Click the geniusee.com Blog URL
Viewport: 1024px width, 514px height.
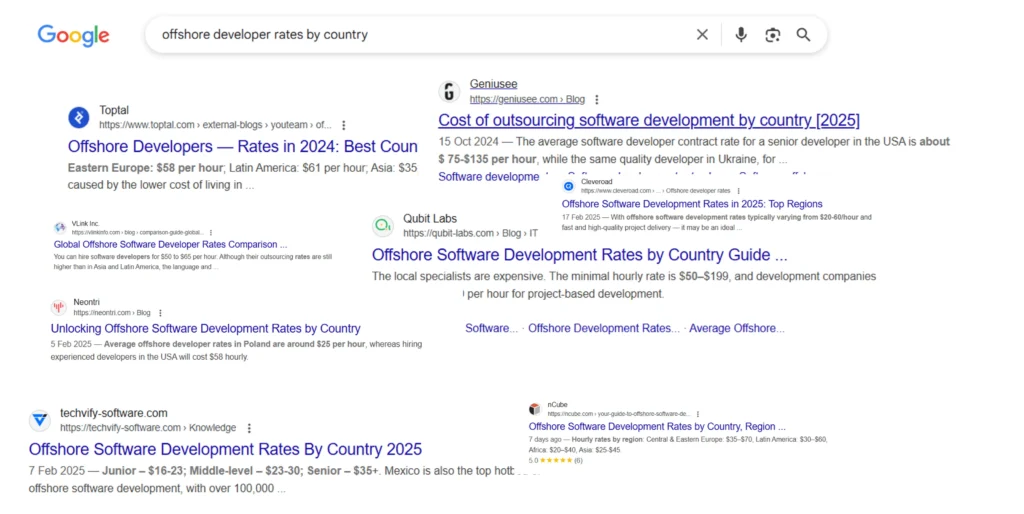click(527, 99)
